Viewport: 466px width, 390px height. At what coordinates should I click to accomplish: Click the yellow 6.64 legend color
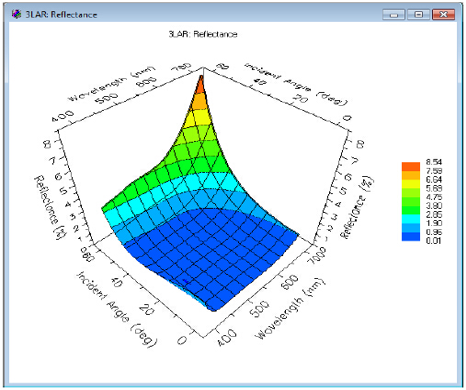point(411,184)
